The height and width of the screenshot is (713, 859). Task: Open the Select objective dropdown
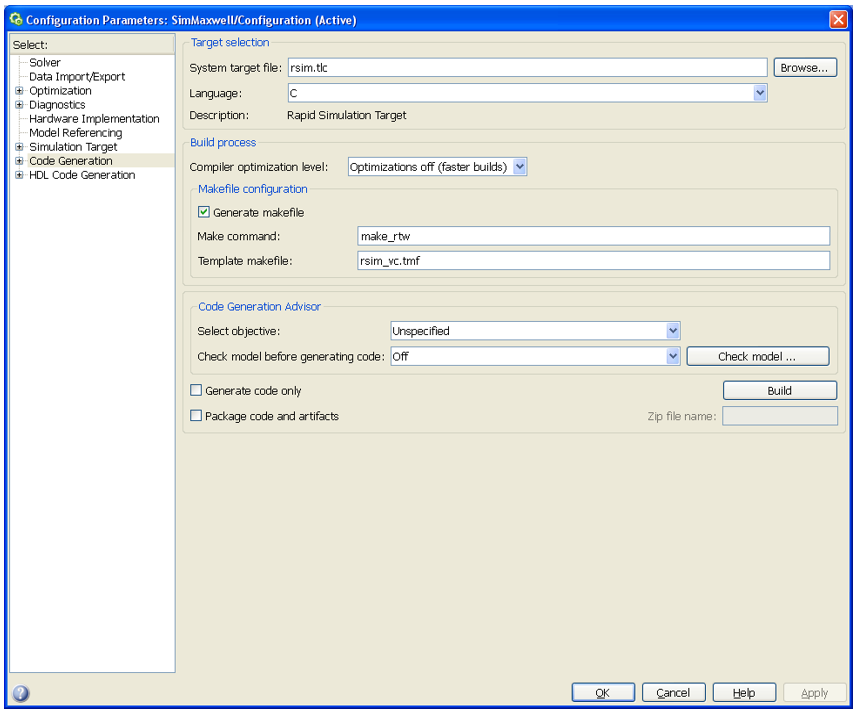tap(673, 330)
